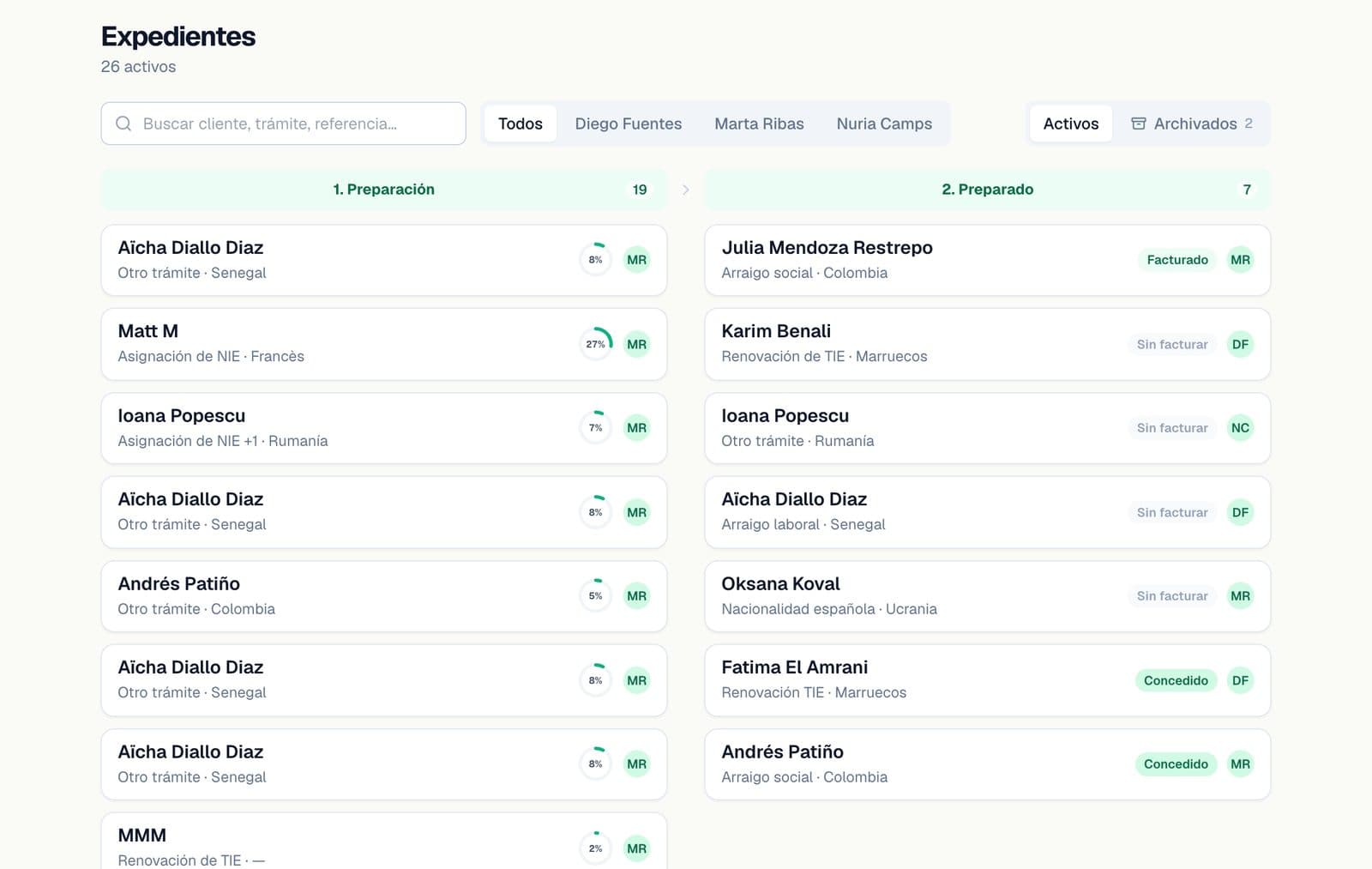
Task: Click the 7% progress ring on Ioana Popescu
Action: pyautogui.click(x=596, y=428)
